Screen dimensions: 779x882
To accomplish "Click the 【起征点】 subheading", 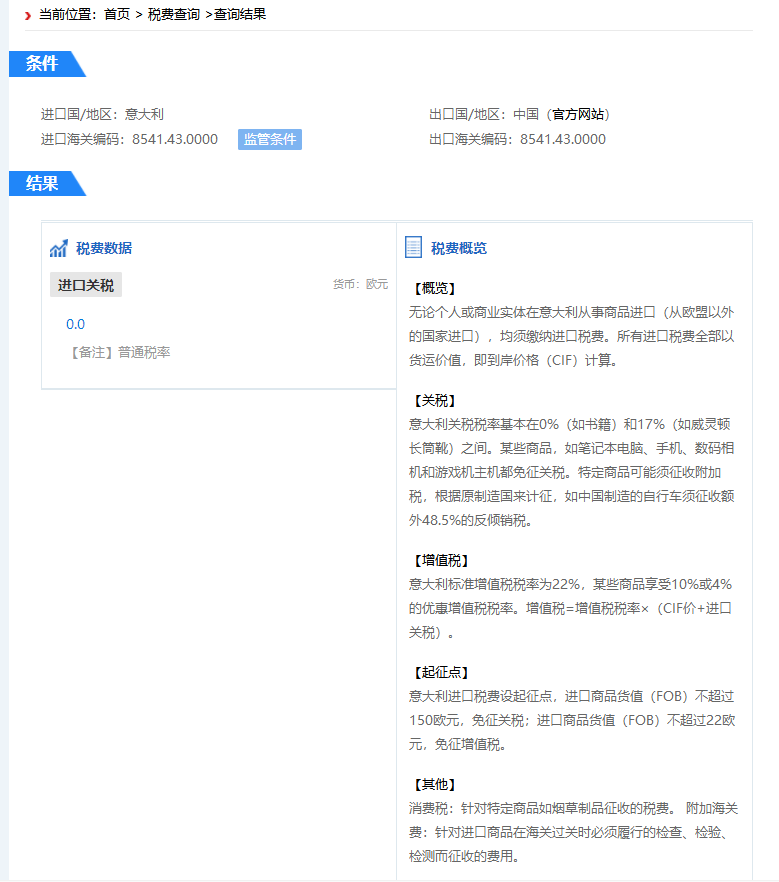I will 442,672.
